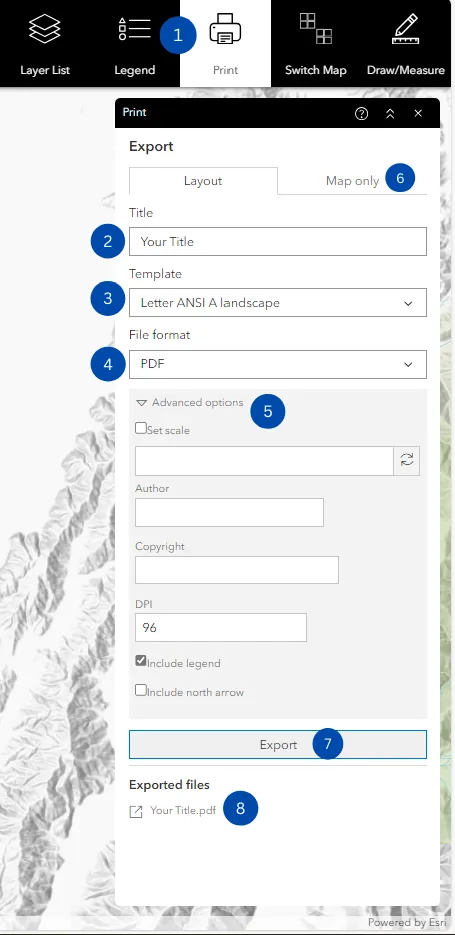The width and height of the screenshot is (455, 935).
Task: Open the Legend panel icon
Action: pyautogui.click(x=134, y=29)
